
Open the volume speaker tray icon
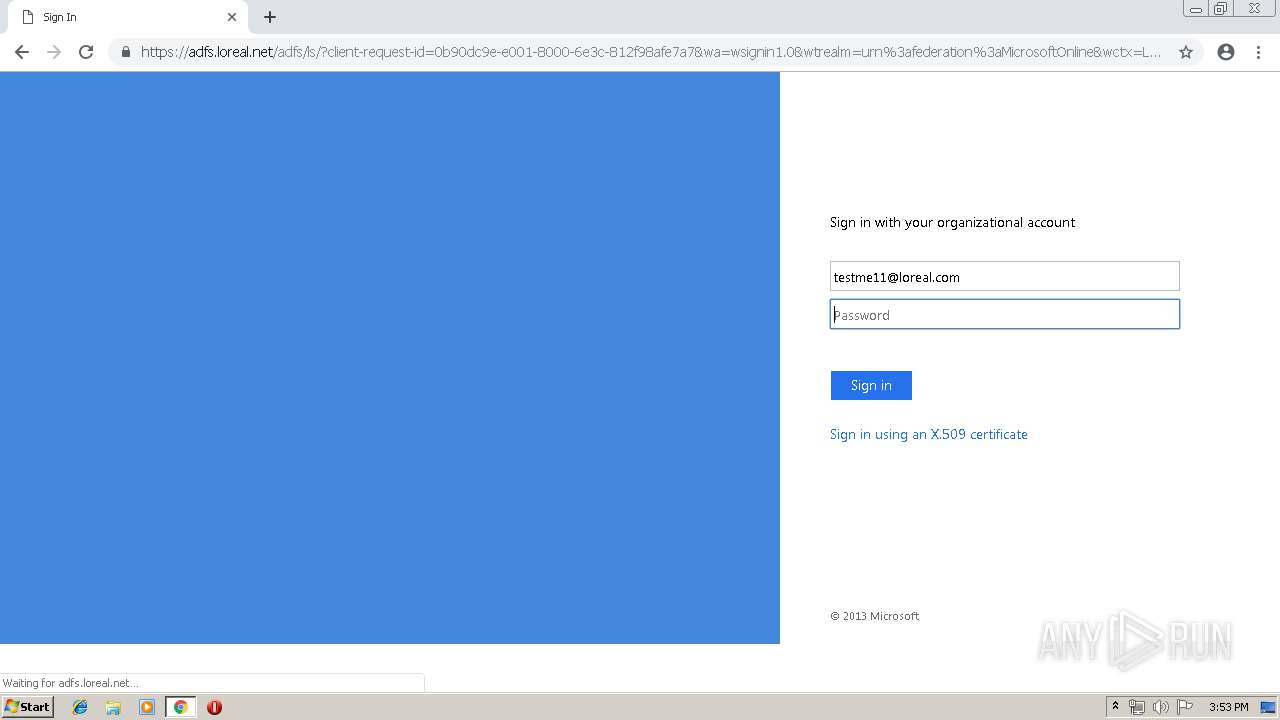pos(1161,707)
